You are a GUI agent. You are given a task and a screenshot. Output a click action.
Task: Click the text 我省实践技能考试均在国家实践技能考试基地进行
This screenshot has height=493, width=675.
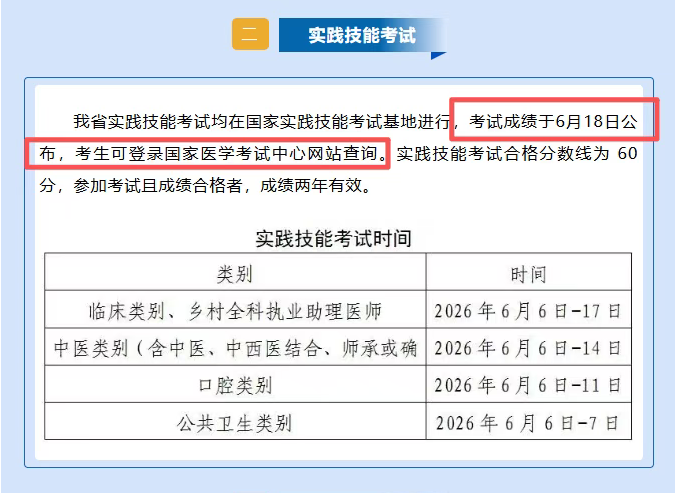262,121
